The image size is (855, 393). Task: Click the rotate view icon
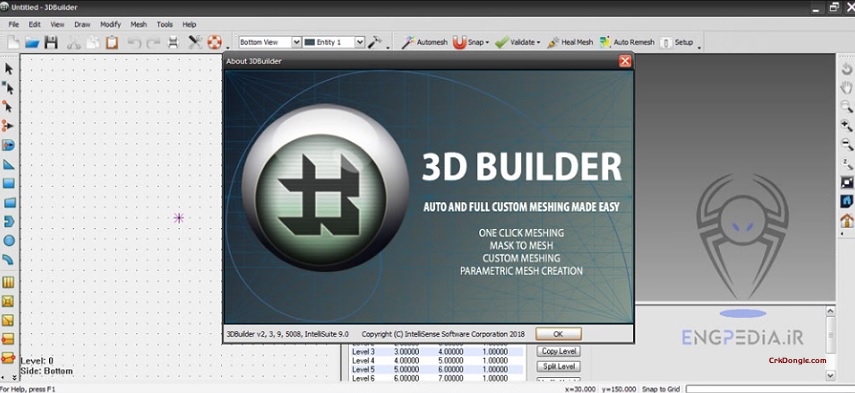[846, 69]
